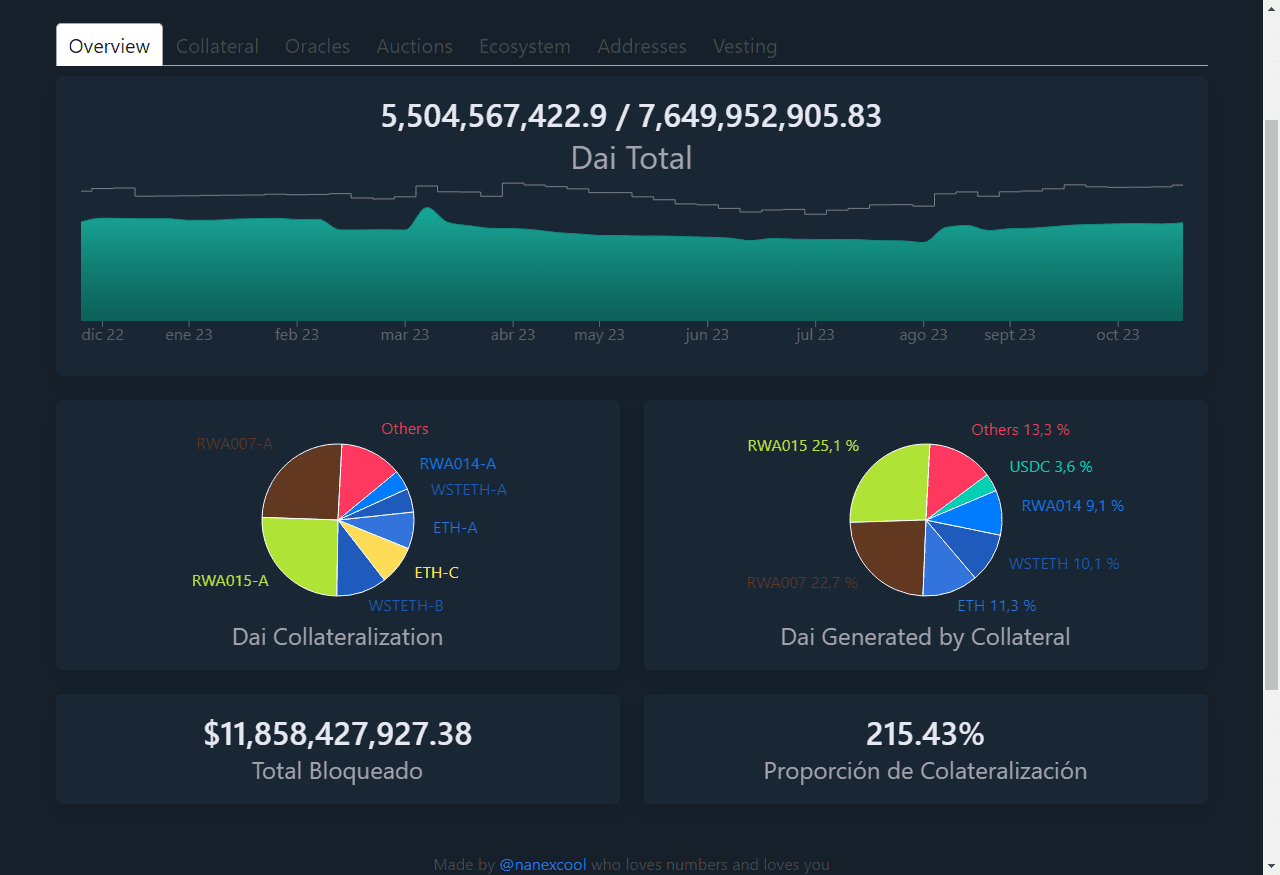Click the scrollbar up arrow
This screenshot has height=875, width=1280.
(x=1271, y=7)
